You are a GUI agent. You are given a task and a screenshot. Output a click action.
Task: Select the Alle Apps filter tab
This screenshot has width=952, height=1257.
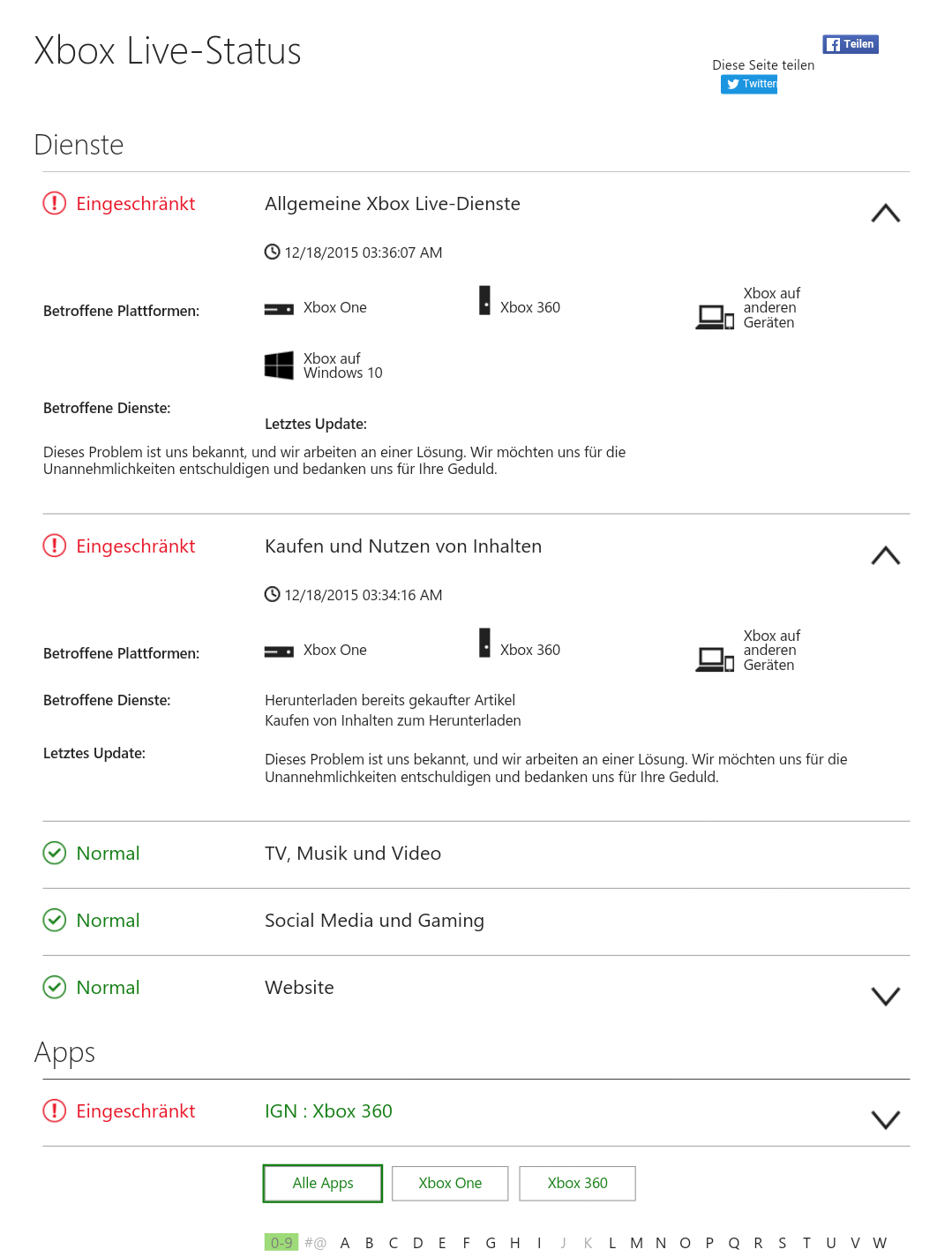(x=323, y=1183)
